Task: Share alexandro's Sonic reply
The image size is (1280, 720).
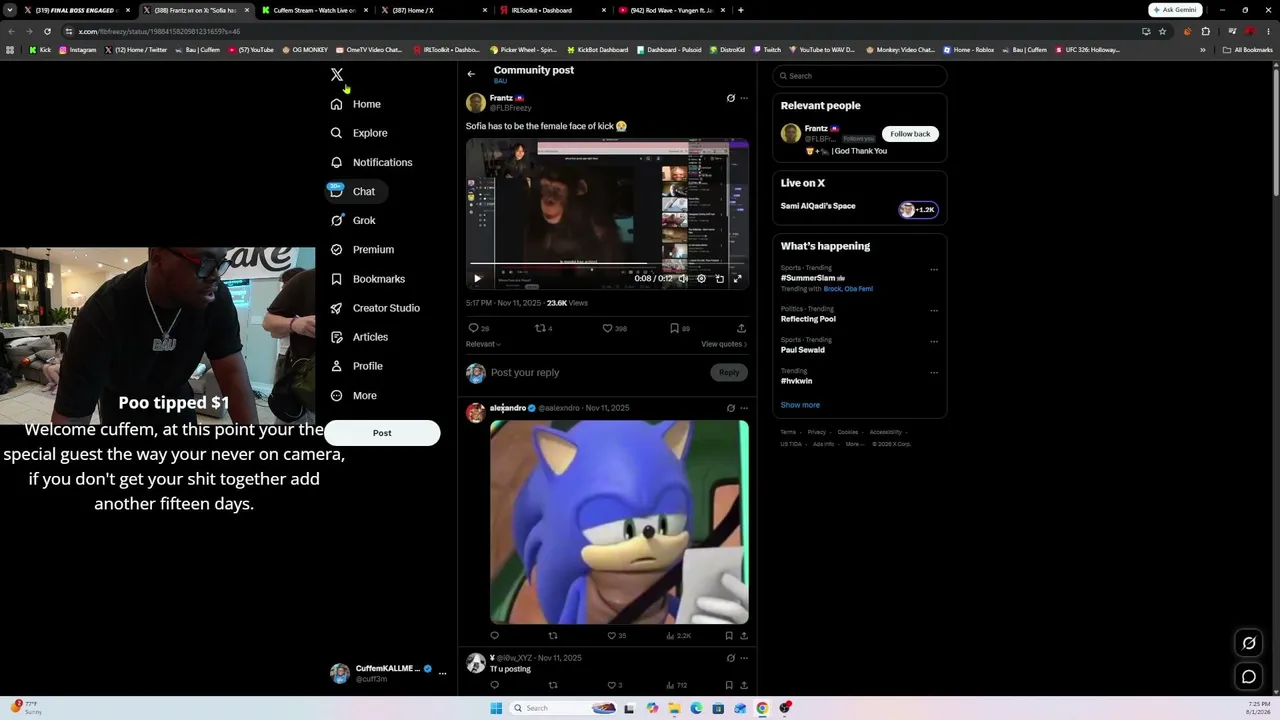Action: point(743,635)
